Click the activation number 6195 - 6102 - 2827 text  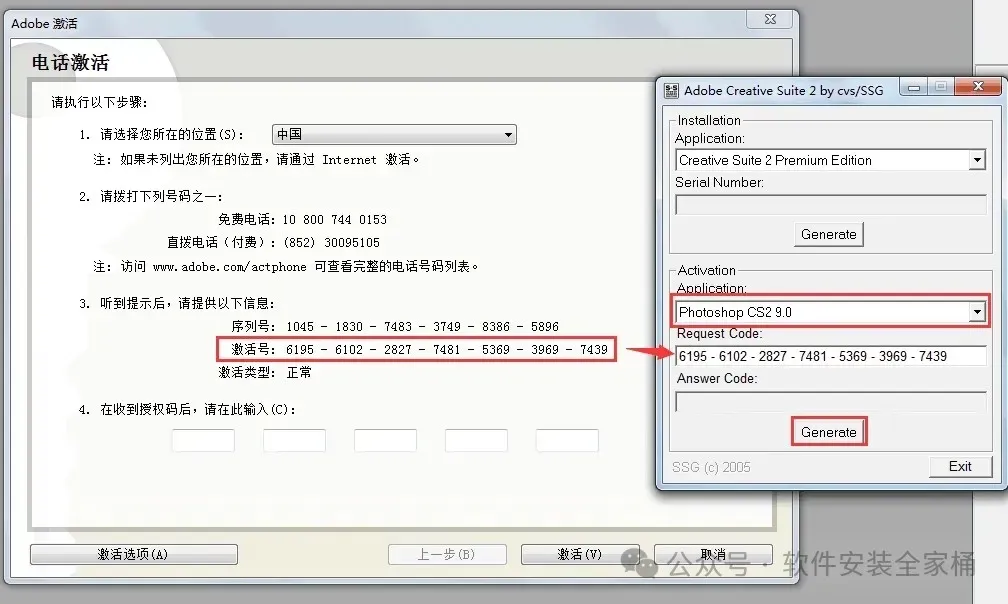[x=349, y=350]
